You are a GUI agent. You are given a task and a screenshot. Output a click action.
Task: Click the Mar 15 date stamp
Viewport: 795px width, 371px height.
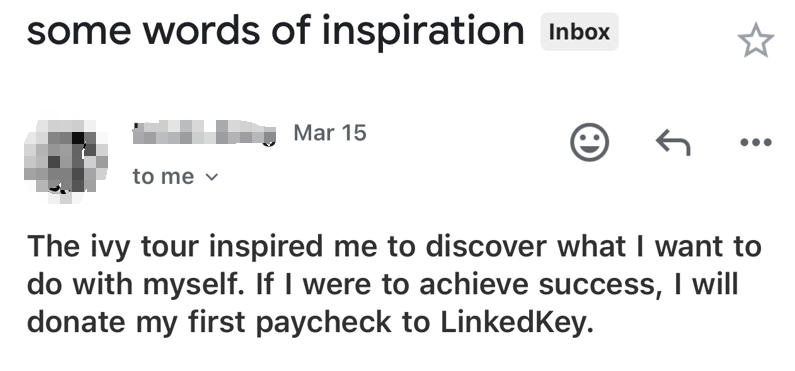330,133
